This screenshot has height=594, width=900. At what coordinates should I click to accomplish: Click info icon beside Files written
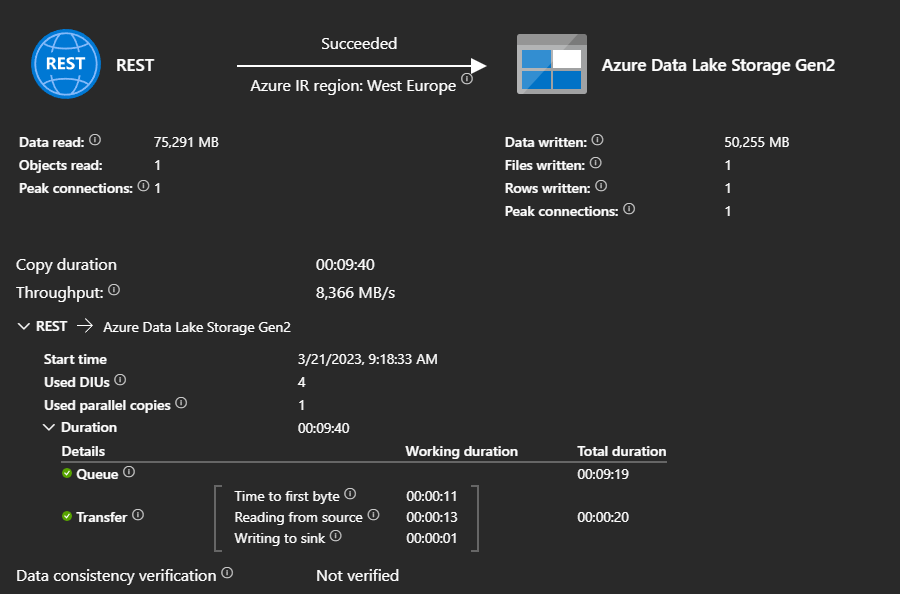596,163
